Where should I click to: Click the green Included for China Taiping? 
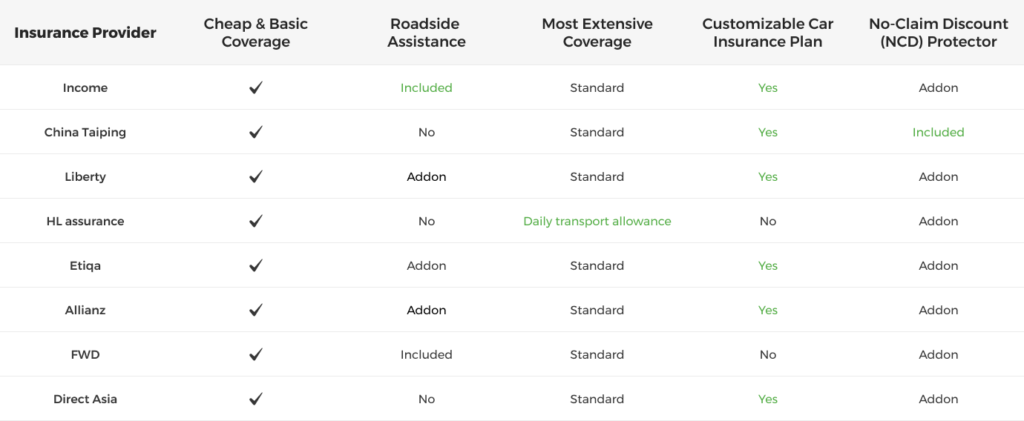click(x=938, y=132)
